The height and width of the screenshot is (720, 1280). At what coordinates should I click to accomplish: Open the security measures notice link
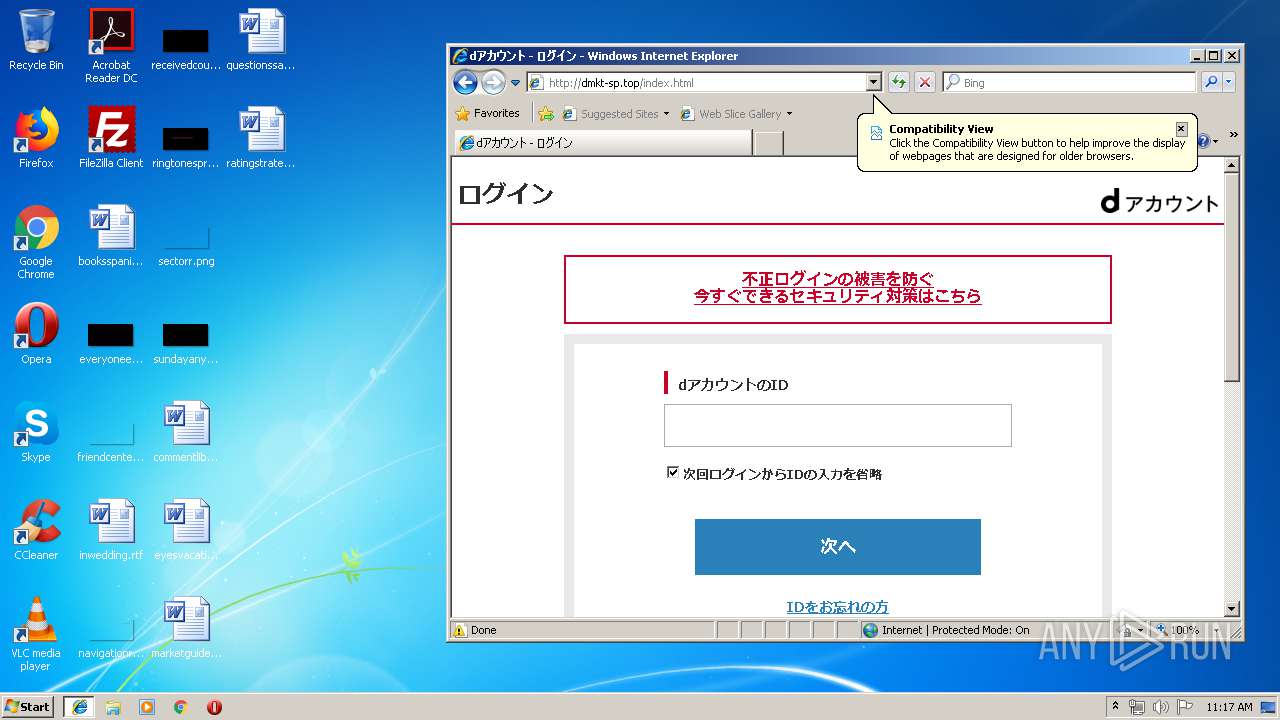point(838,288)
